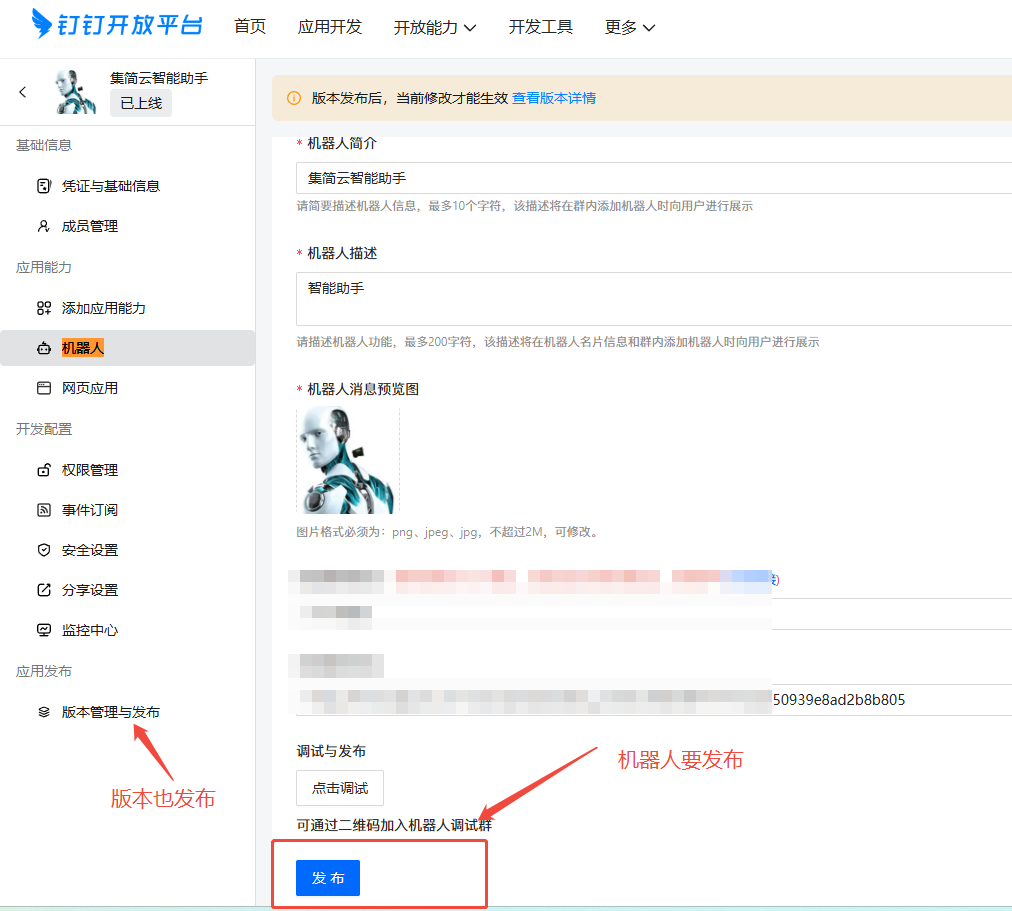The width and height of the screenshot is (1012, 911).
Task: Click the DingTalk Open Platform logo
Action: coord(117,25)
